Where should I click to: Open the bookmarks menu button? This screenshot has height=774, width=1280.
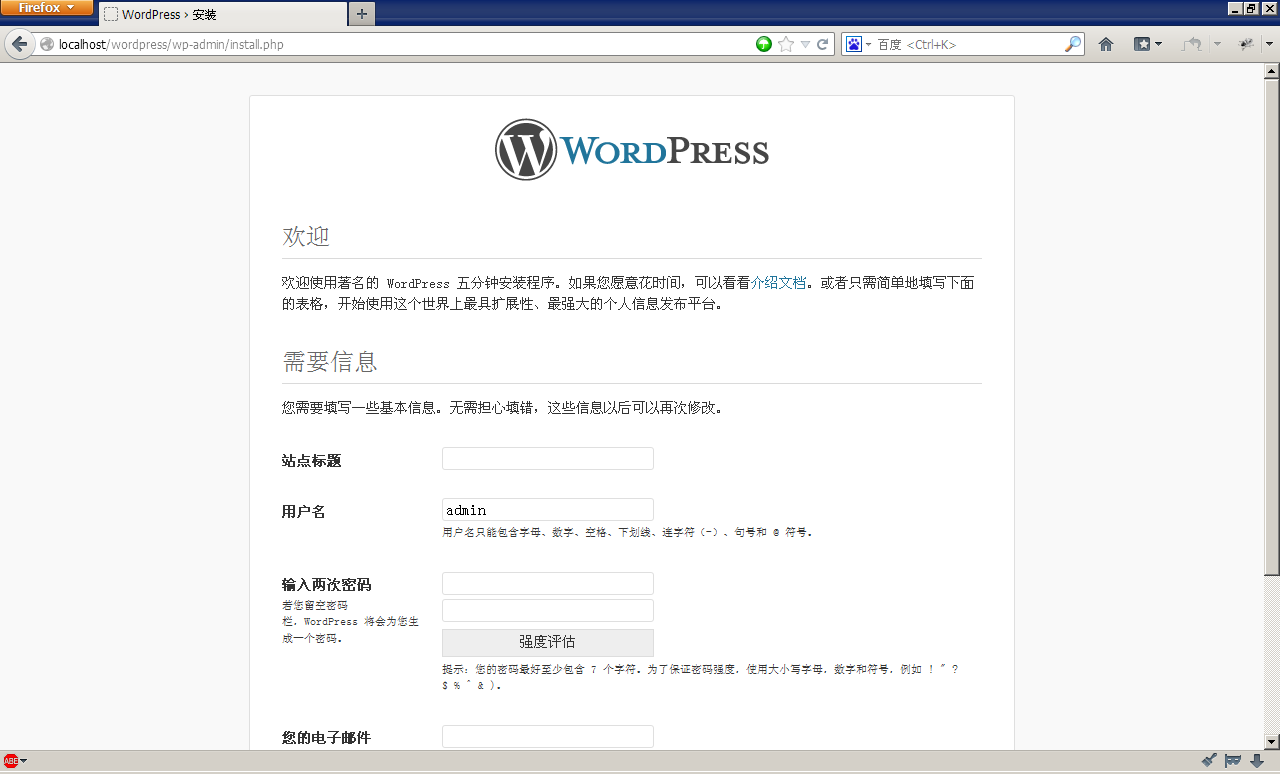point(1147,44)
